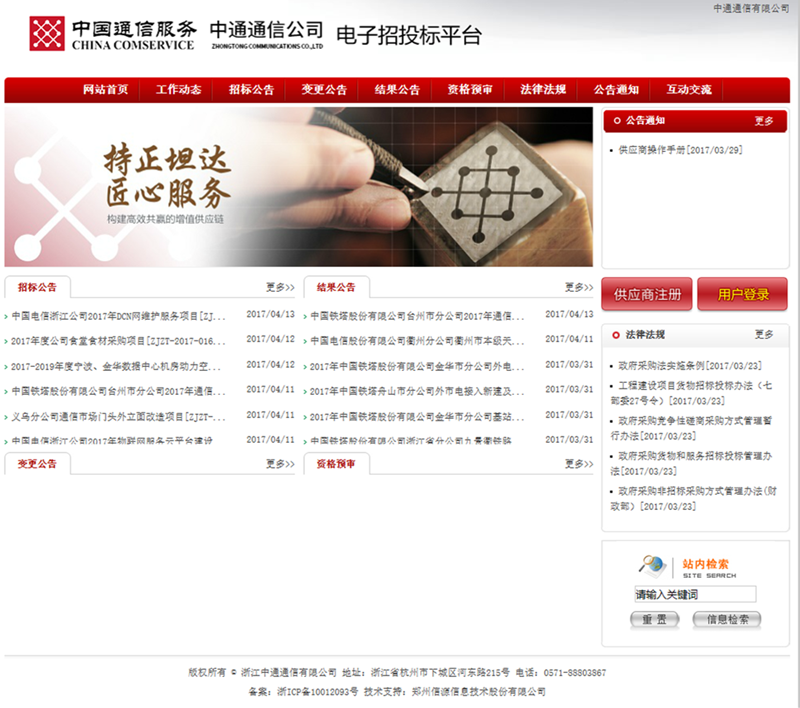Expand 更多>> for the 结果公告 list
The height and width of the screenshot is (708, 800).
tap(579, 287)
